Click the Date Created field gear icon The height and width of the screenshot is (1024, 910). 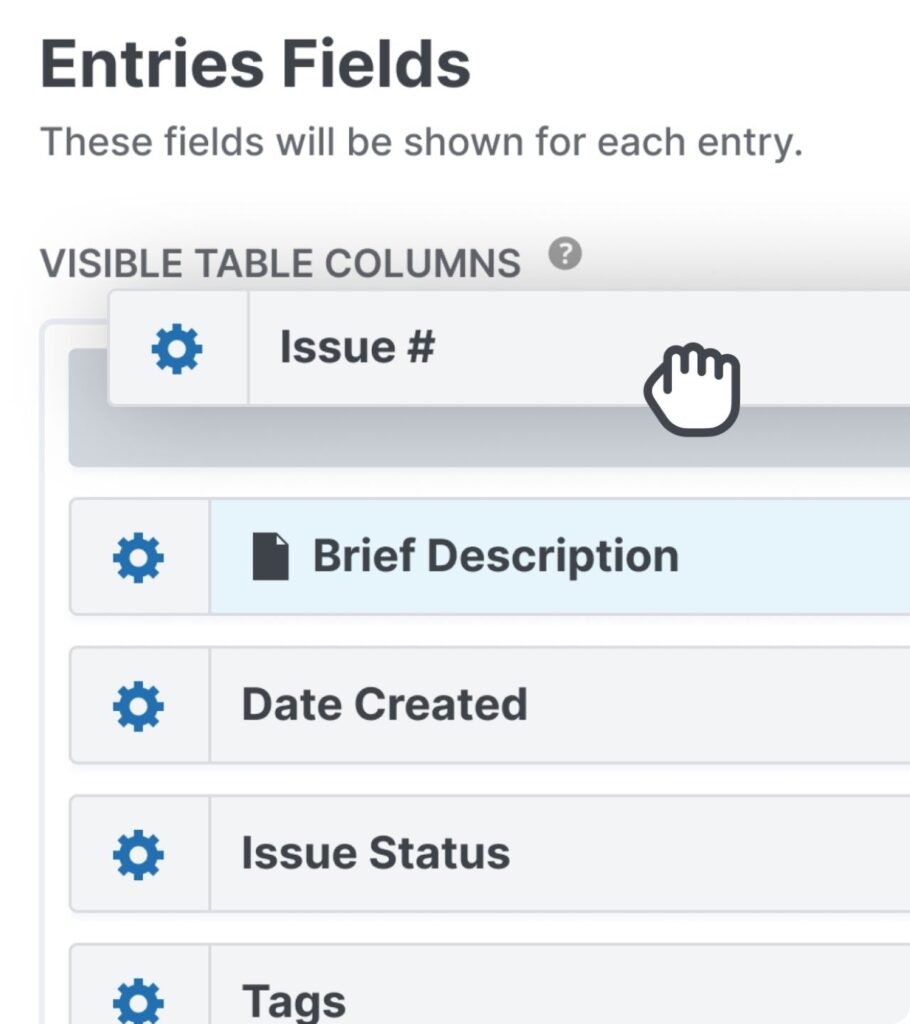pyautogui.click(x=138, y=706)
